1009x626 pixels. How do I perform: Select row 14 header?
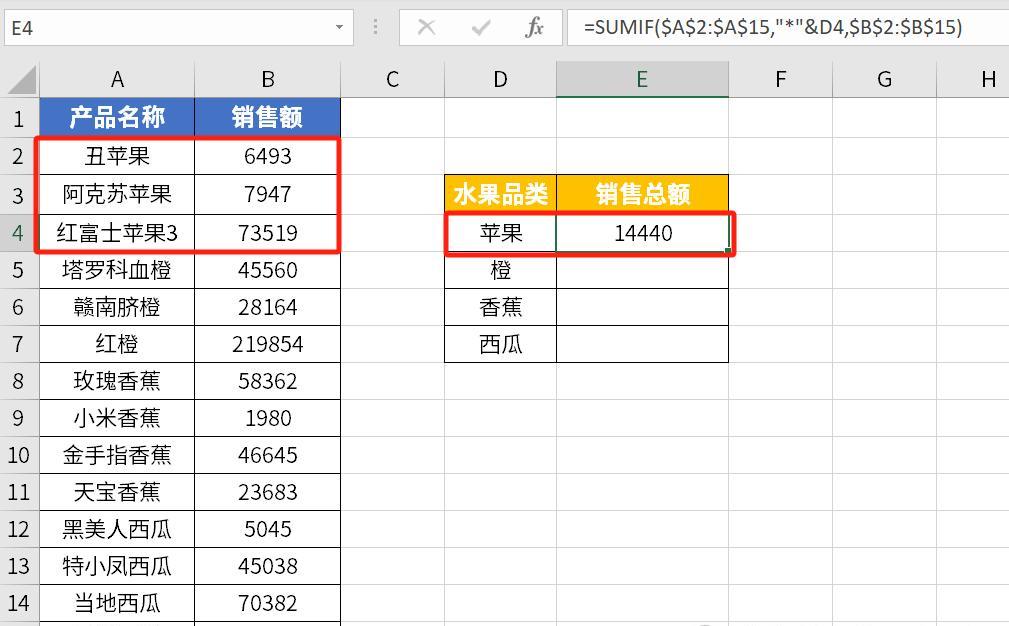pyautogui.click(x=19, y=603)
